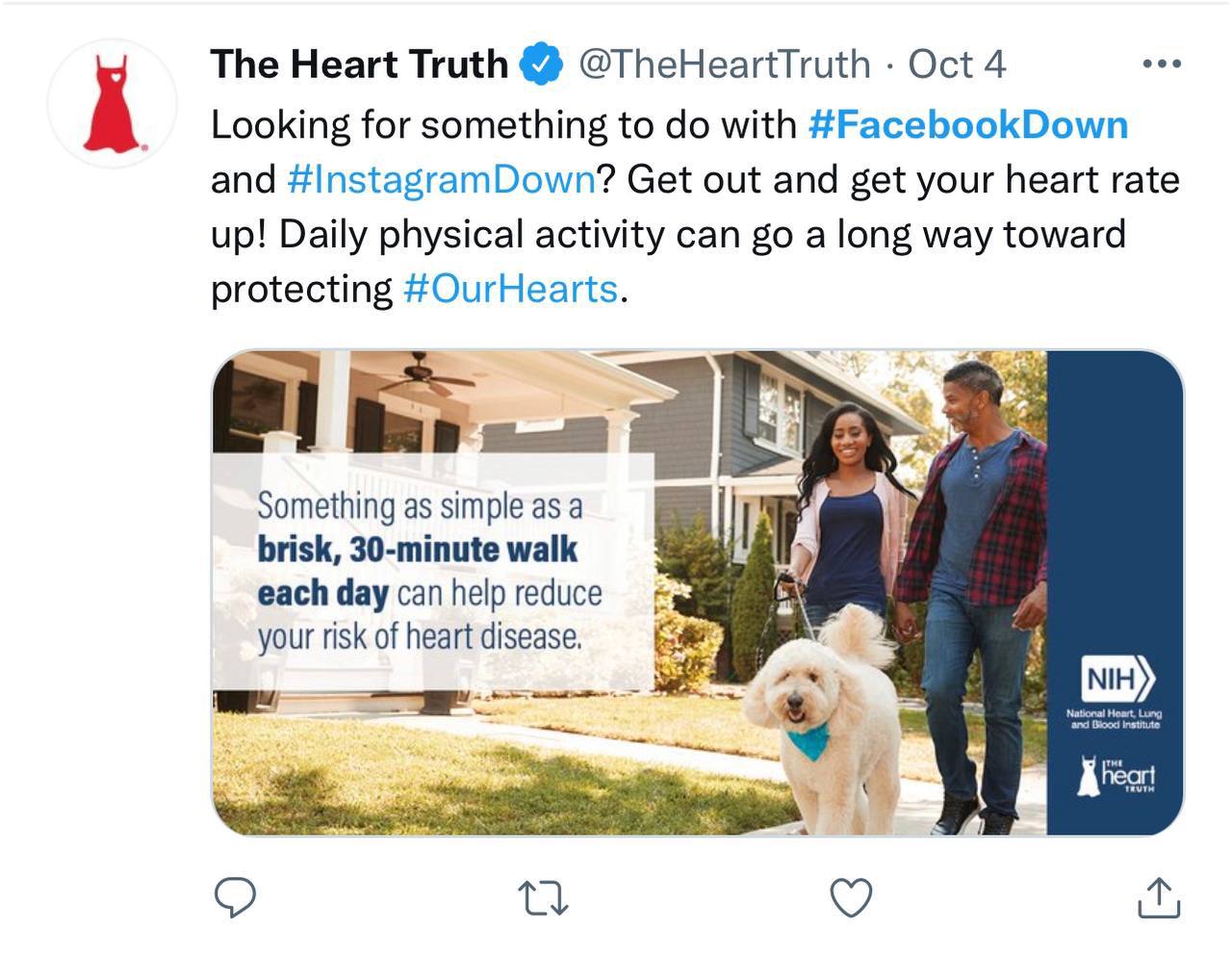This screenshot has width=1232, height=953.
Task: Click the @TheHeartTruth handle
Action: [724, 64]
